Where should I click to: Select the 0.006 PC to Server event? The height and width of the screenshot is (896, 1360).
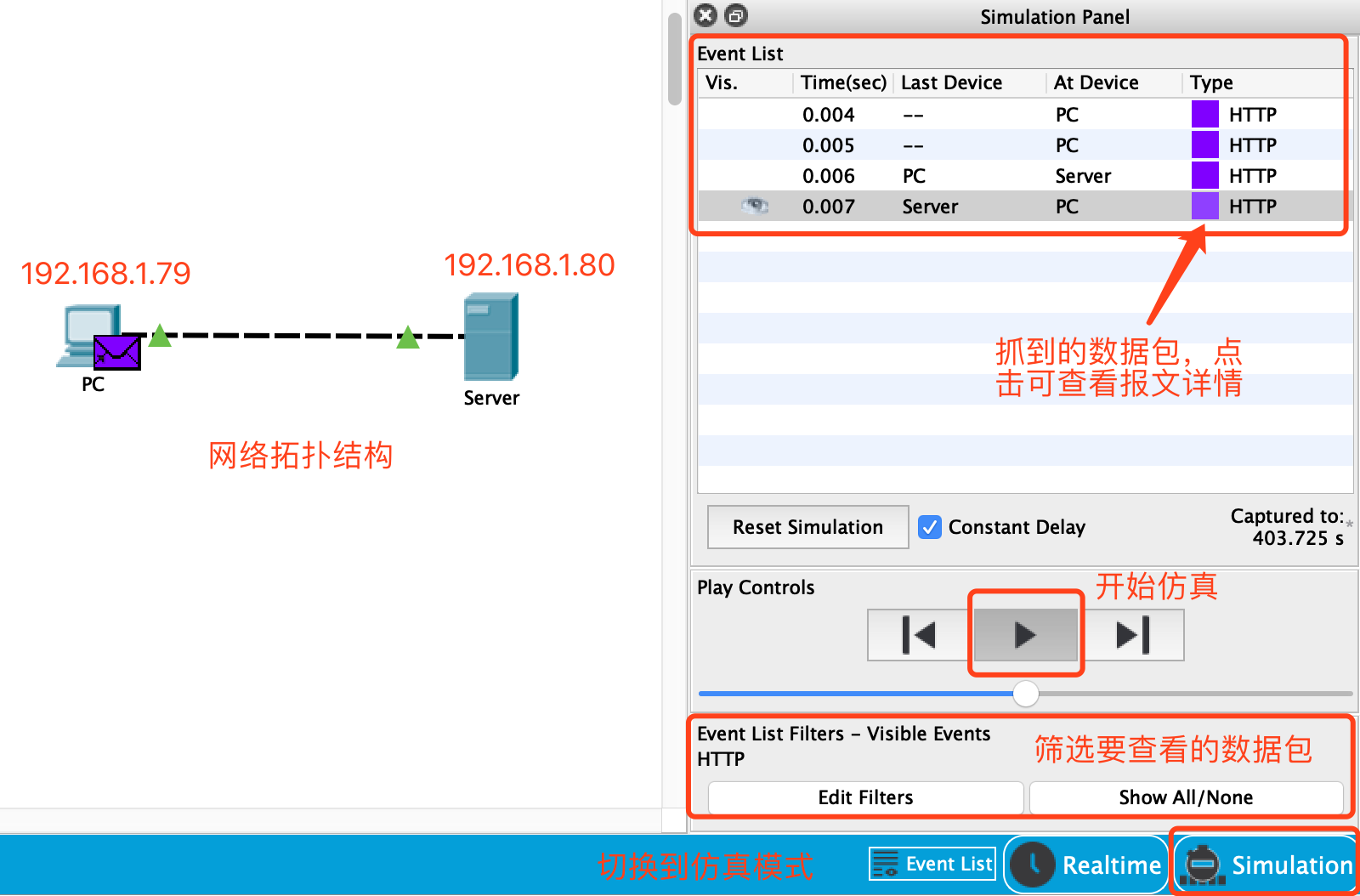(x=1020, y=176)
